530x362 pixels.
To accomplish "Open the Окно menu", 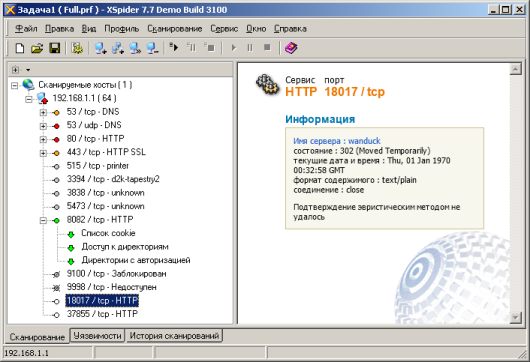I will 256,29.
